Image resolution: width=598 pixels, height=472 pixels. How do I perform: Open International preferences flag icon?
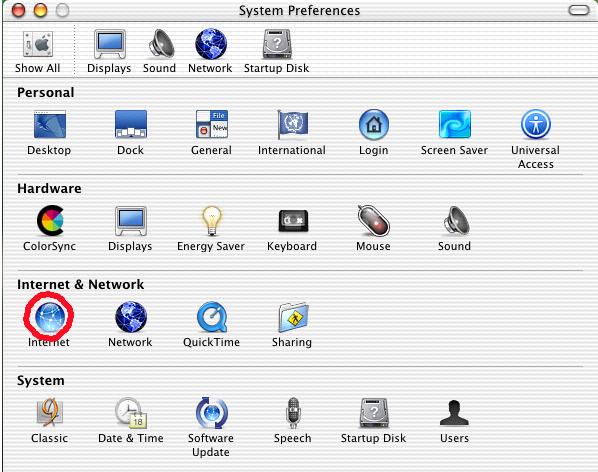tap(293, 124)
